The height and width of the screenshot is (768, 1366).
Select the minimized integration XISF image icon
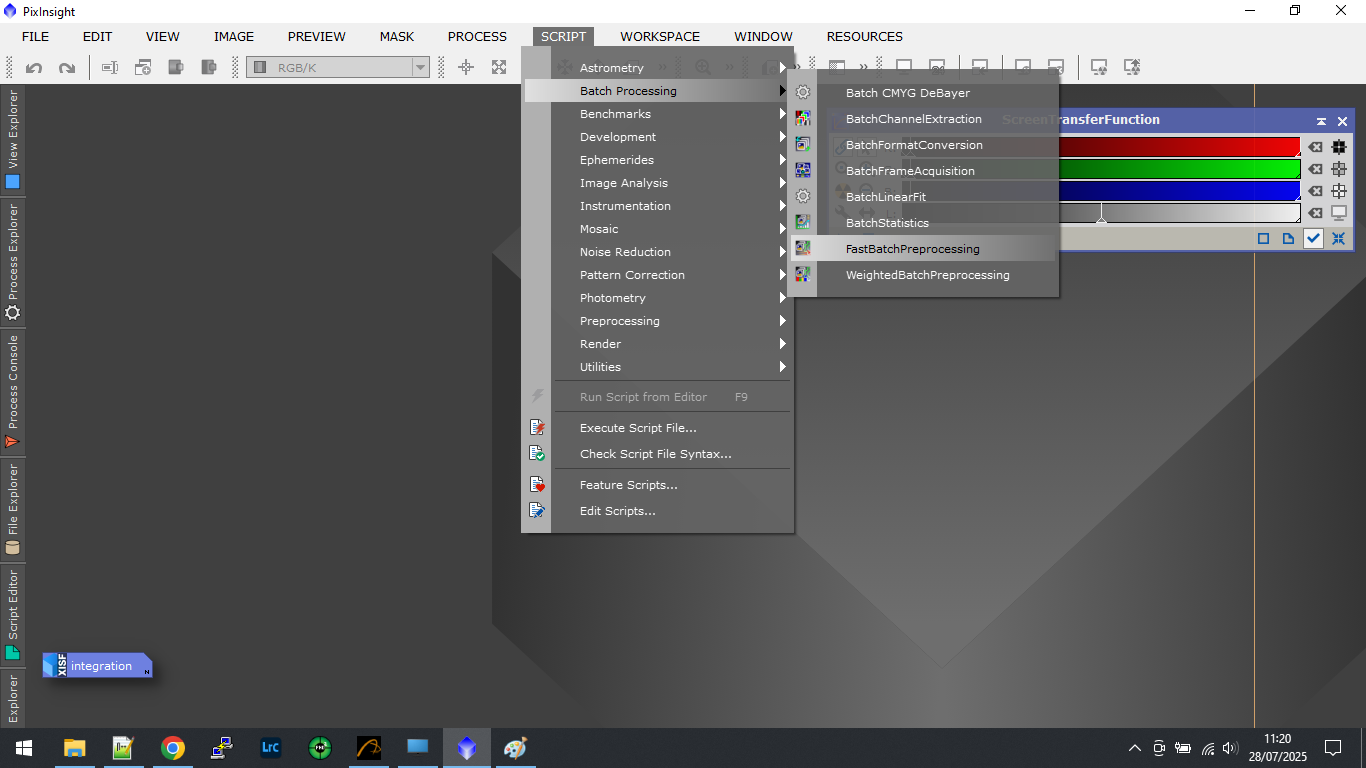pyautogui.click(x=97, y=666)
